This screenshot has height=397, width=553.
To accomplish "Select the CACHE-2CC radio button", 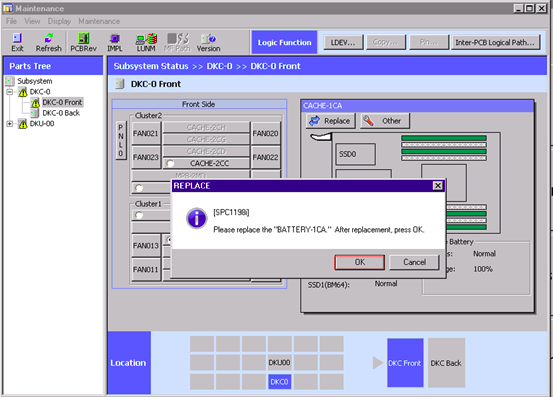I will [170, 163].
